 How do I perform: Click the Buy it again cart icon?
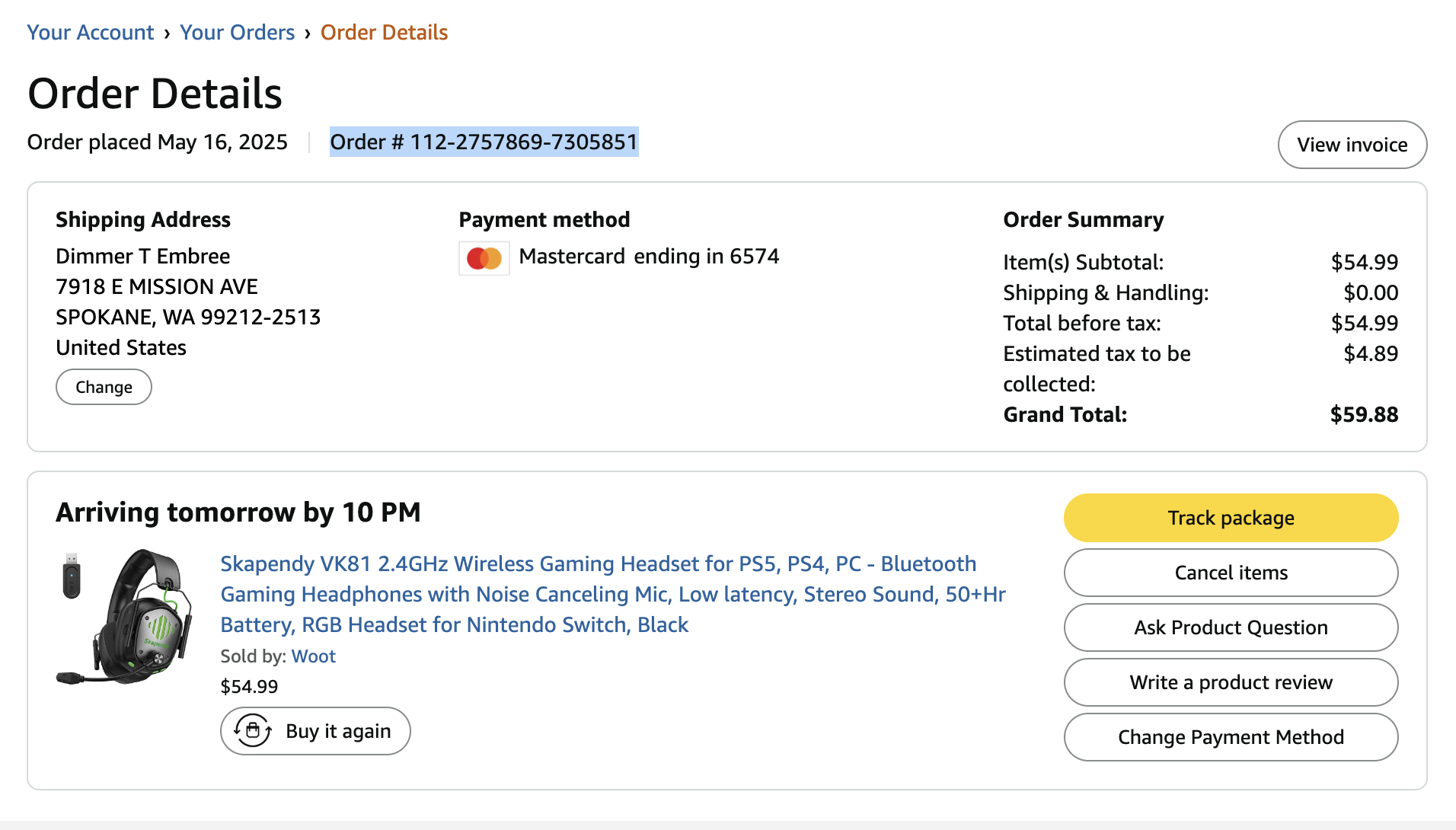click(x=253, y=731)
